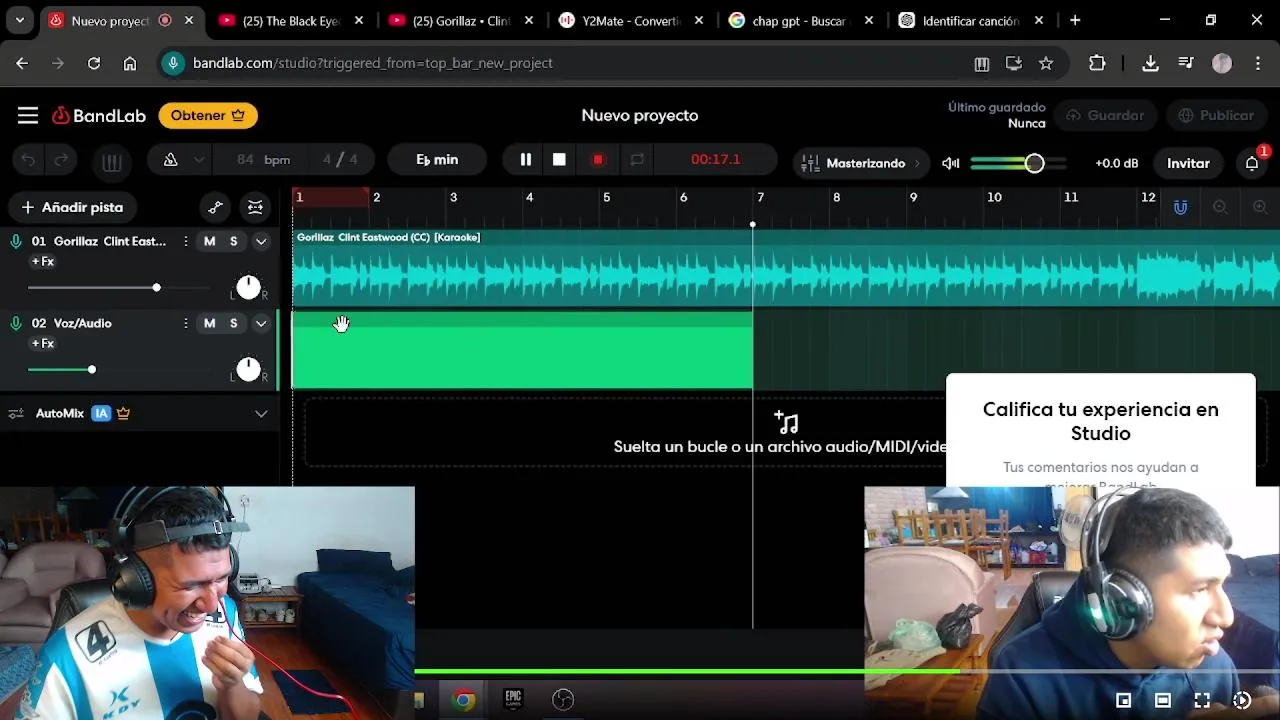Open the automation curve tool

point(215,208)
